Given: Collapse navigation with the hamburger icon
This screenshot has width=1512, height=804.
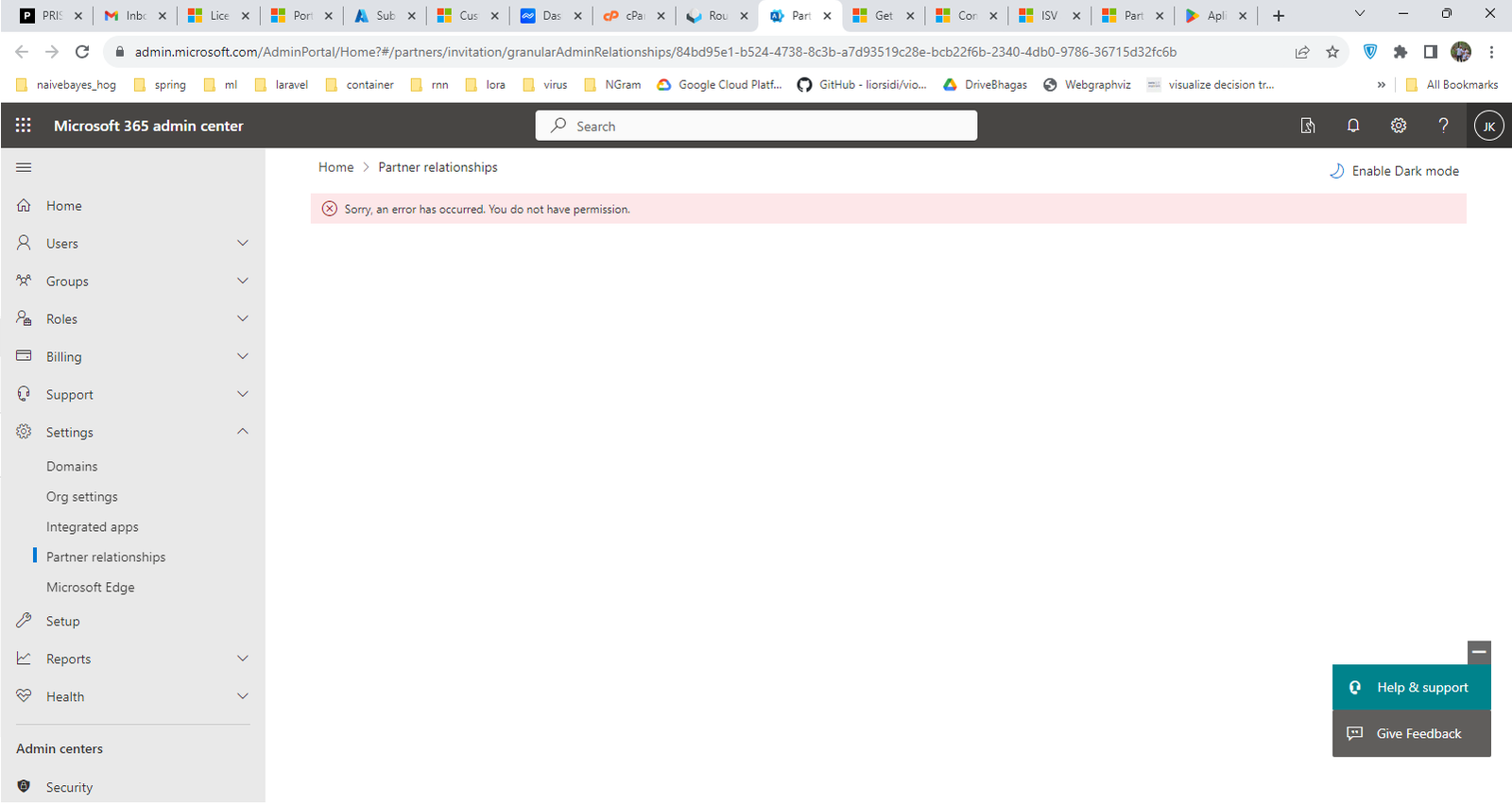Looking at the screenshot, I should click(24, 167).
